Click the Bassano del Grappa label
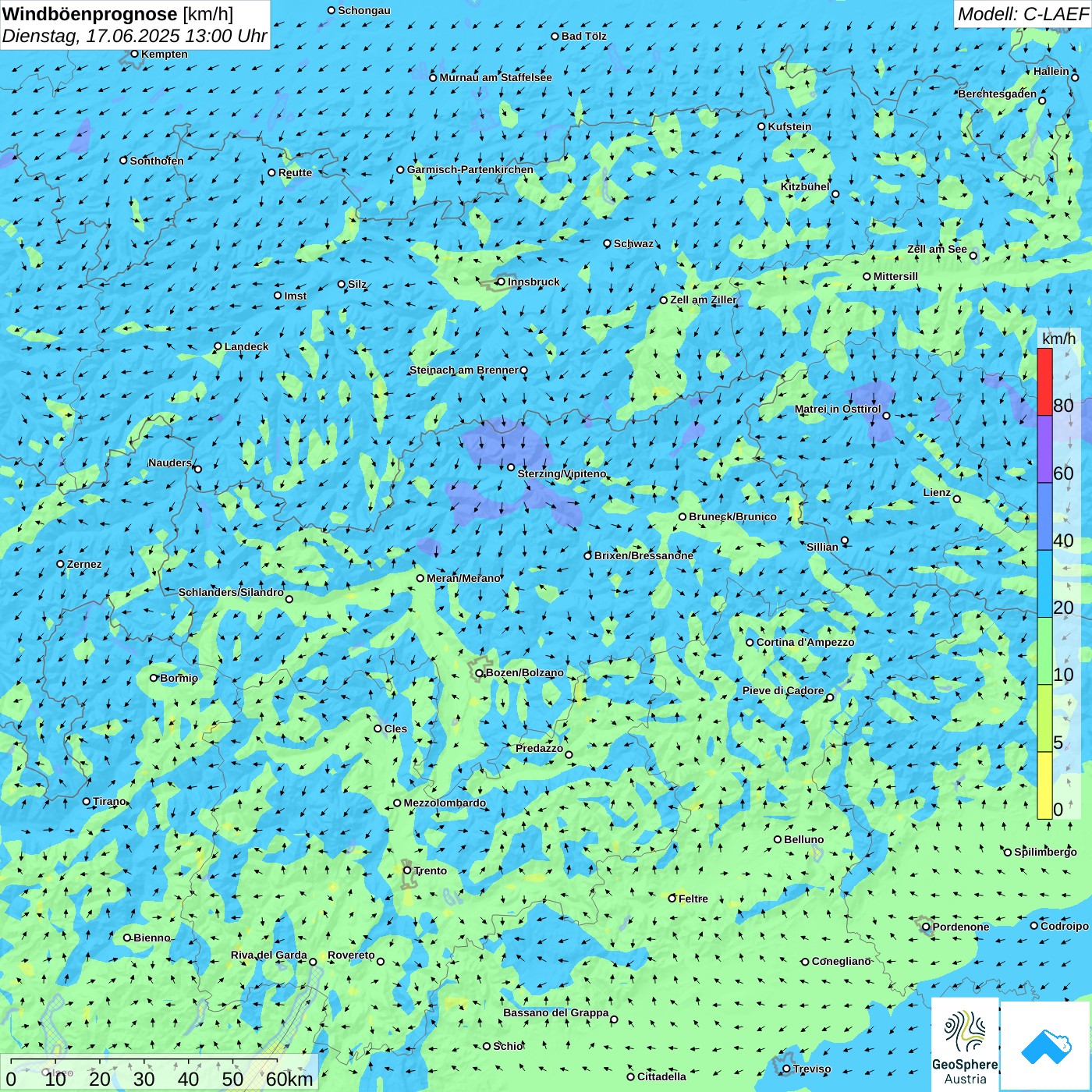The height and width of the screenshot is (1092, 1092). (556, 1012)
